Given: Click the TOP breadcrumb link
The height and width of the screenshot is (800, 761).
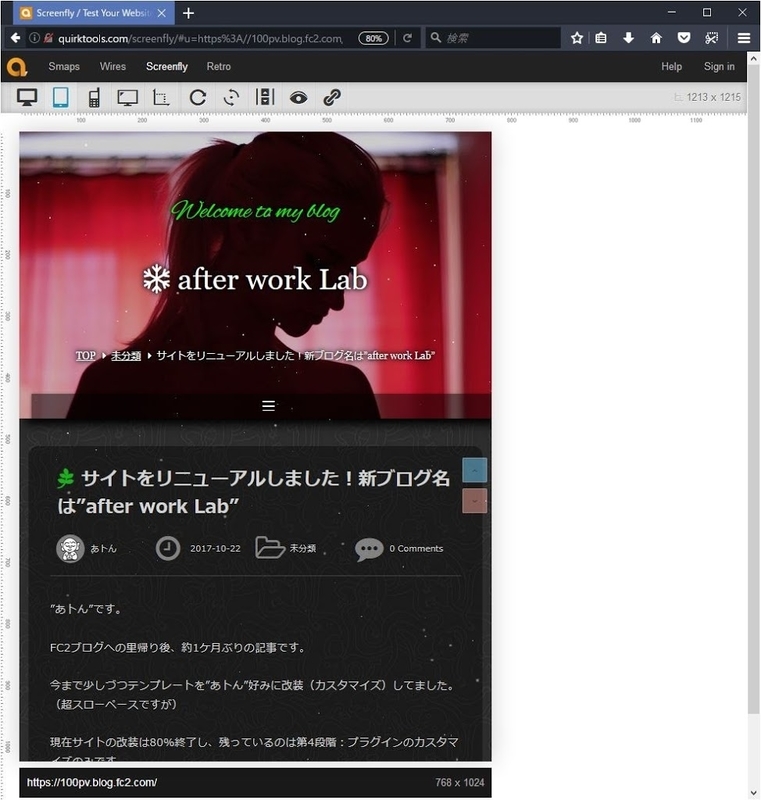Looking at the screenshot, I should point(86,356).
